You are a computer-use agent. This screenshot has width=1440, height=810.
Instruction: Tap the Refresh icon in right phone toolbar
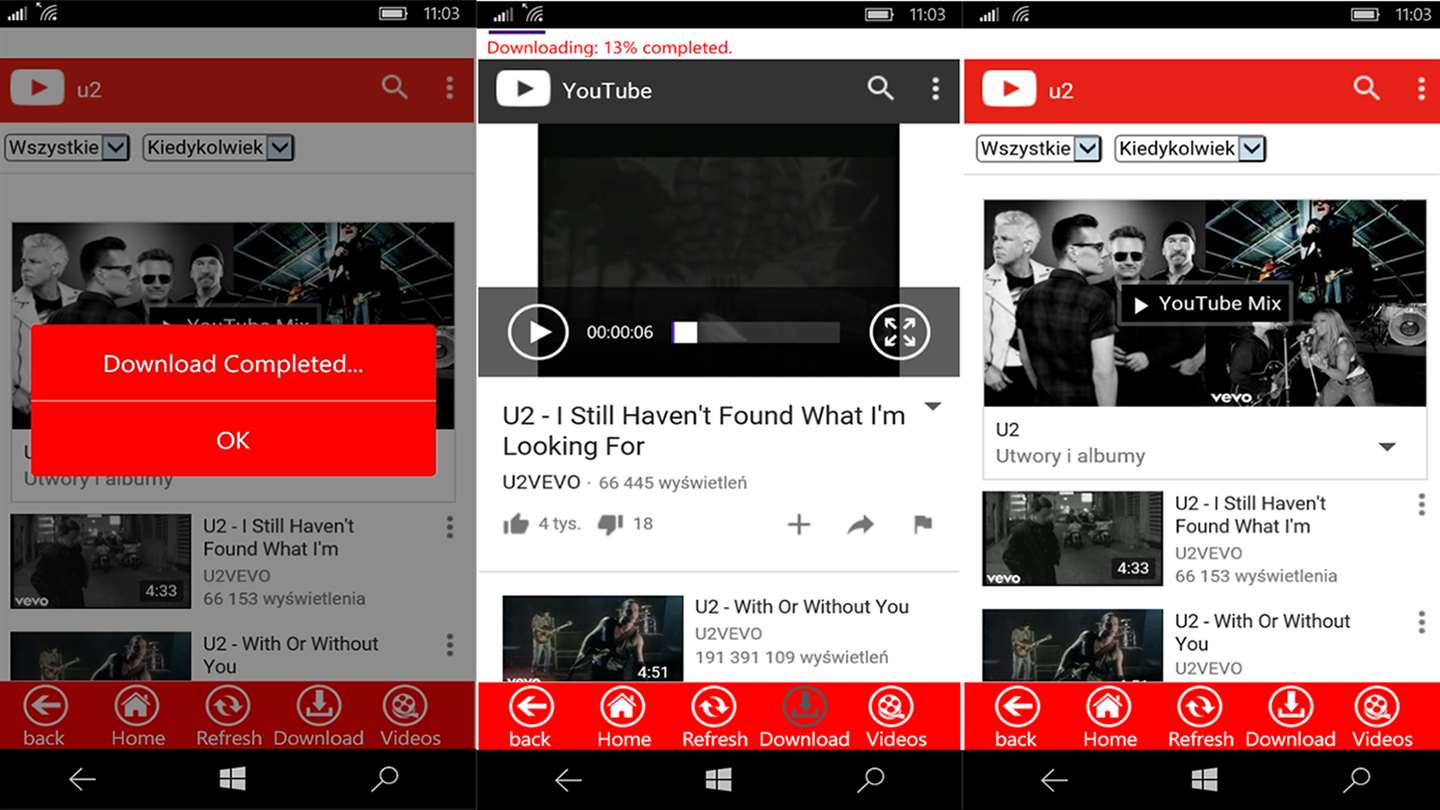coord(1200,708)
